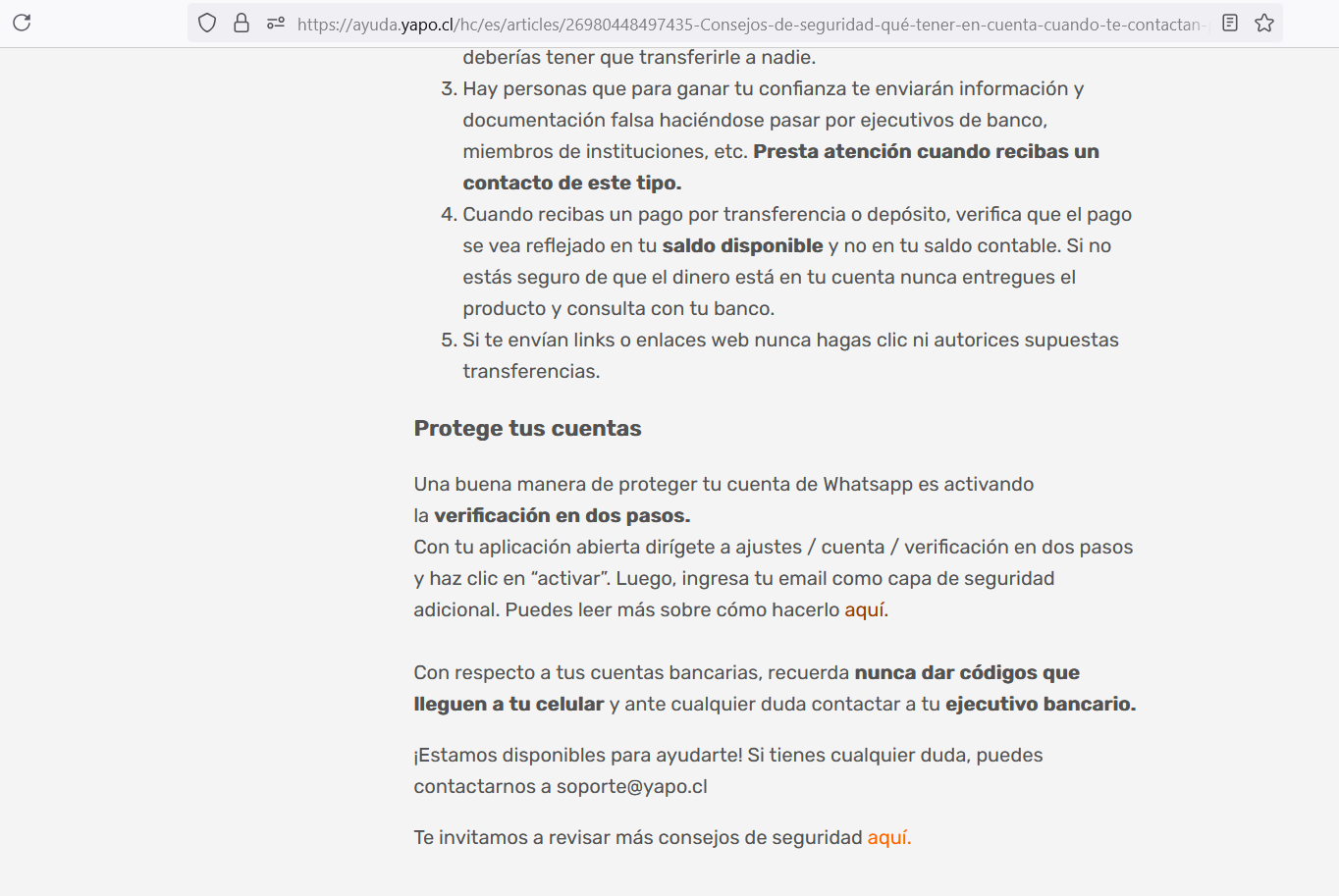The image size is (1339, 896).
Task: Click the 'Una buena manera de proteger' line
Action: 723,484
